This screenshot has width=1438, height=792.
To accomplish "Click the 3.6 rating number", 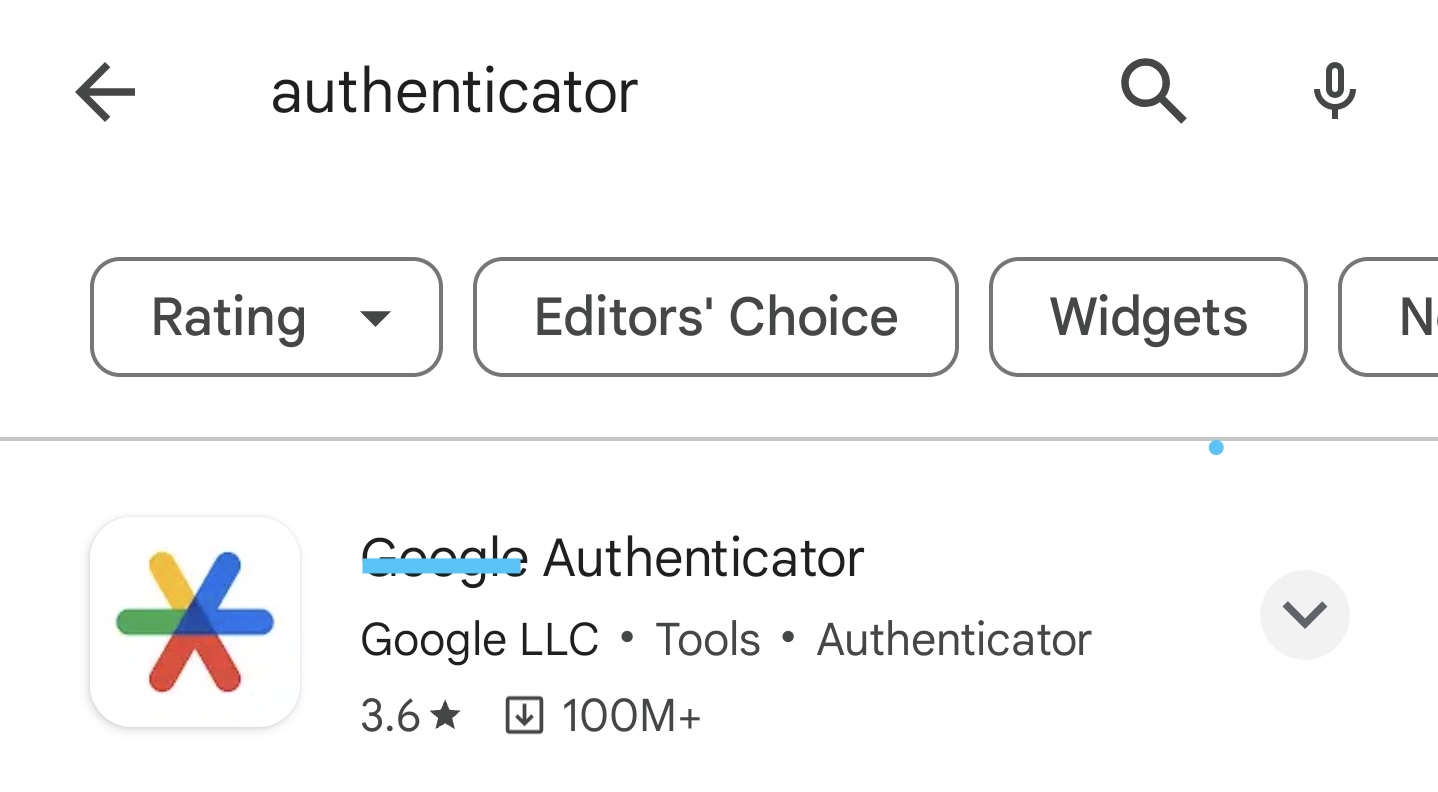I will pyautogui.click(x=390, y=716).
